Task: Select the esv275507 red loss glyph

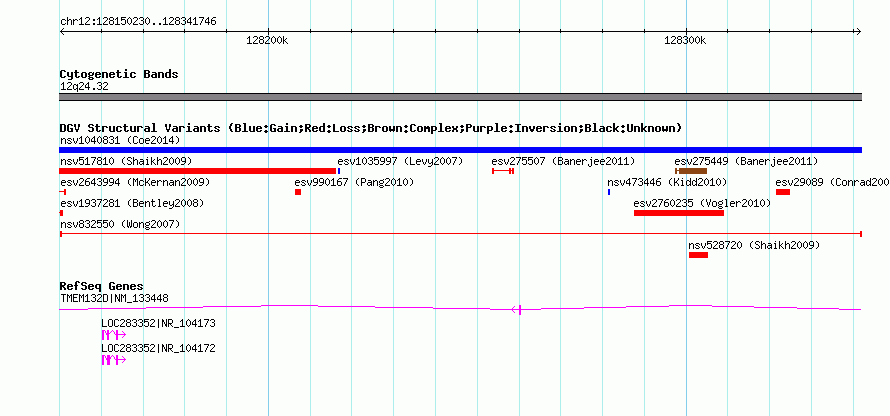Action: [x=503, y=171]
